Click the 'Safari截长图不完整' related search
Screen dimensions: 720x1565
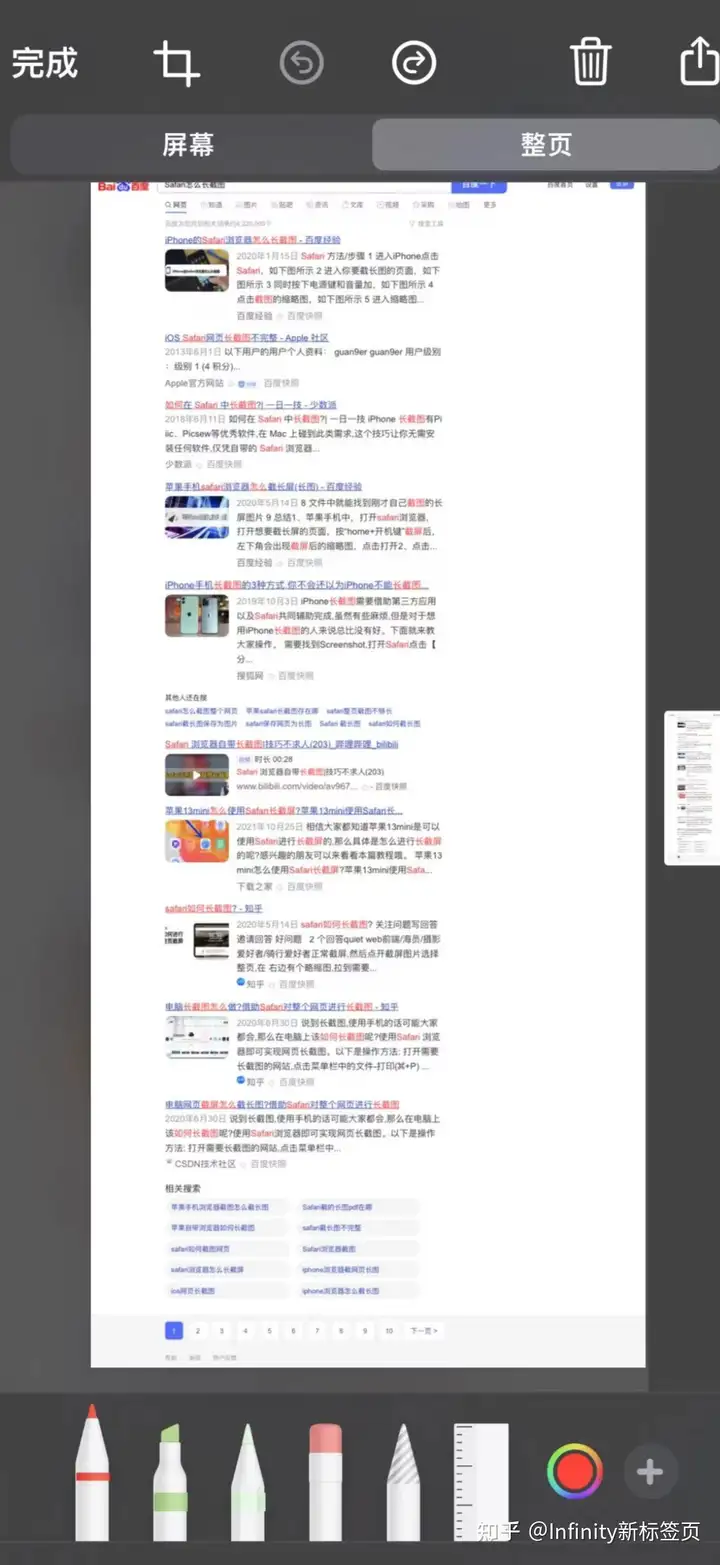coord(360,1228)
